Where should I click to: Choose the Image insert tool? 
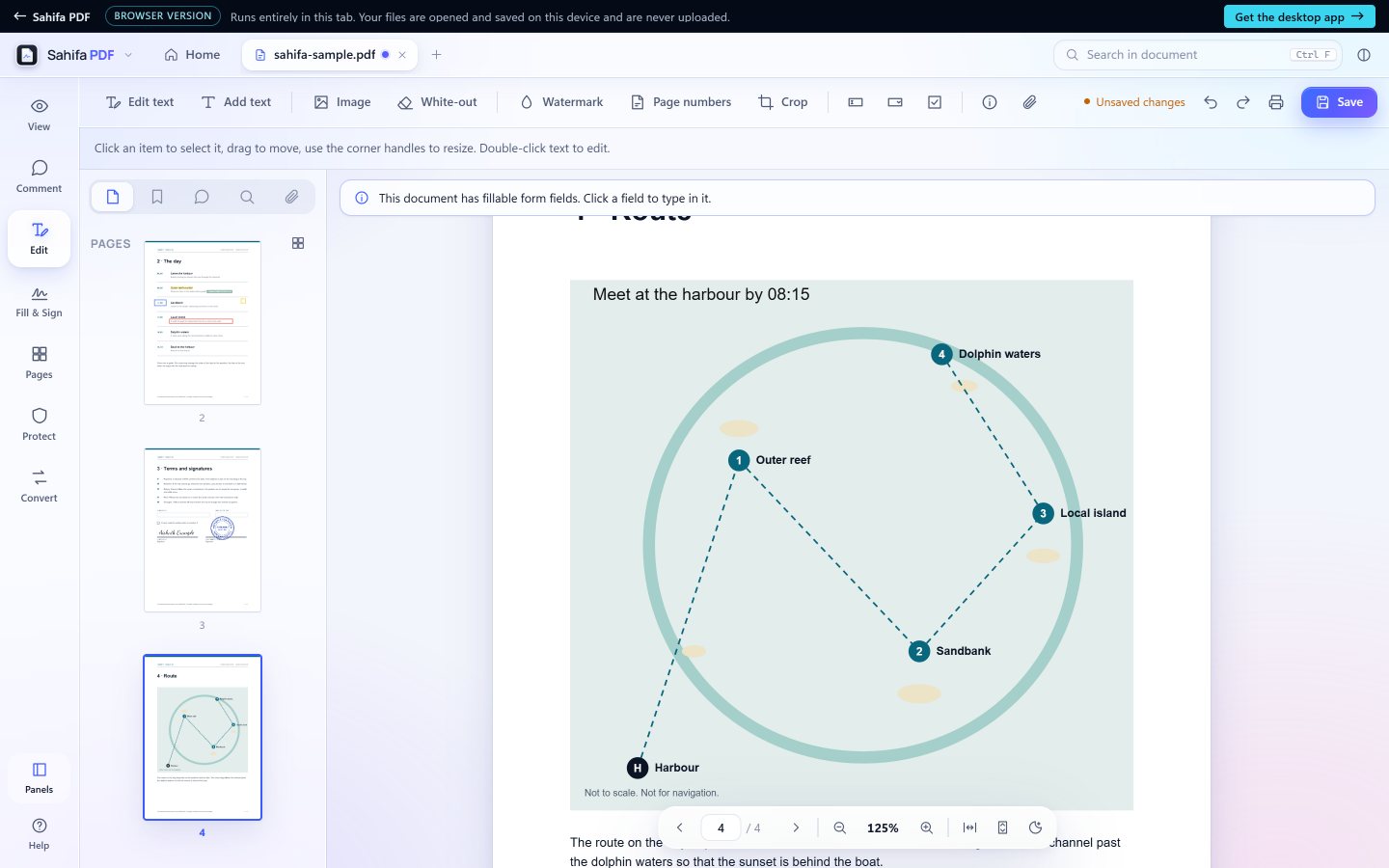(x=342, y=102)
